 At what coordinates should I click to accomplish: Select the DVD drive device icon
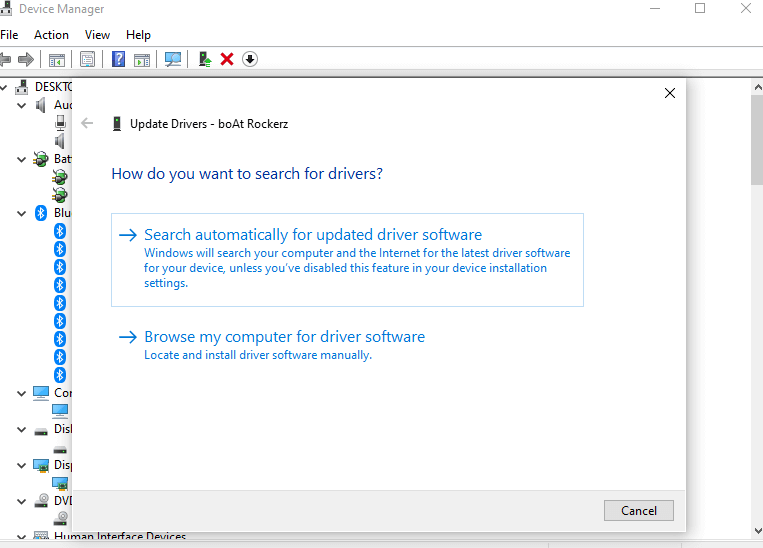60,519
